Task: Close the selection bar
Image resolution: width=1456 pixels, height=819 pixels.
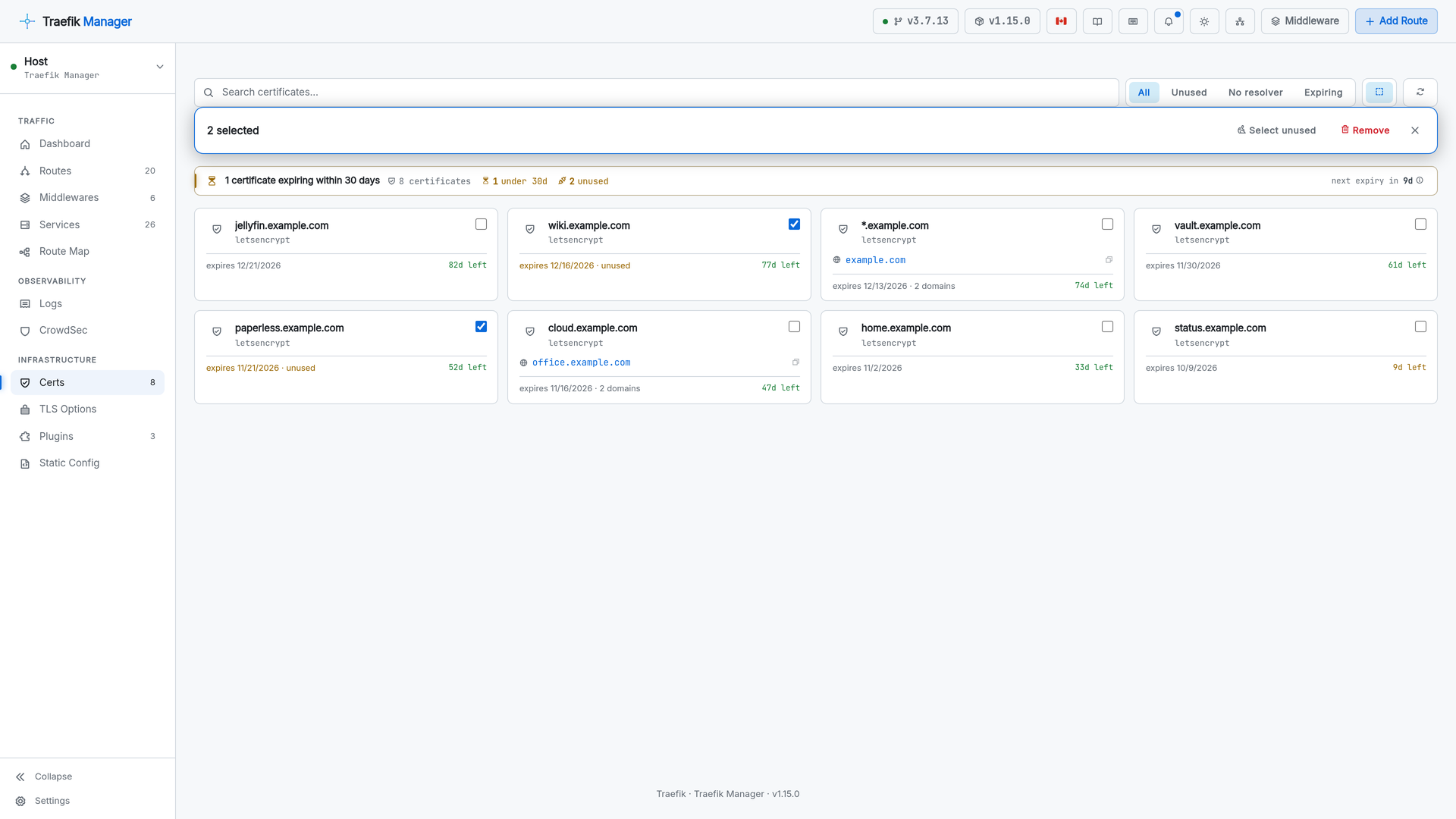Action: tap(1415, 130)
